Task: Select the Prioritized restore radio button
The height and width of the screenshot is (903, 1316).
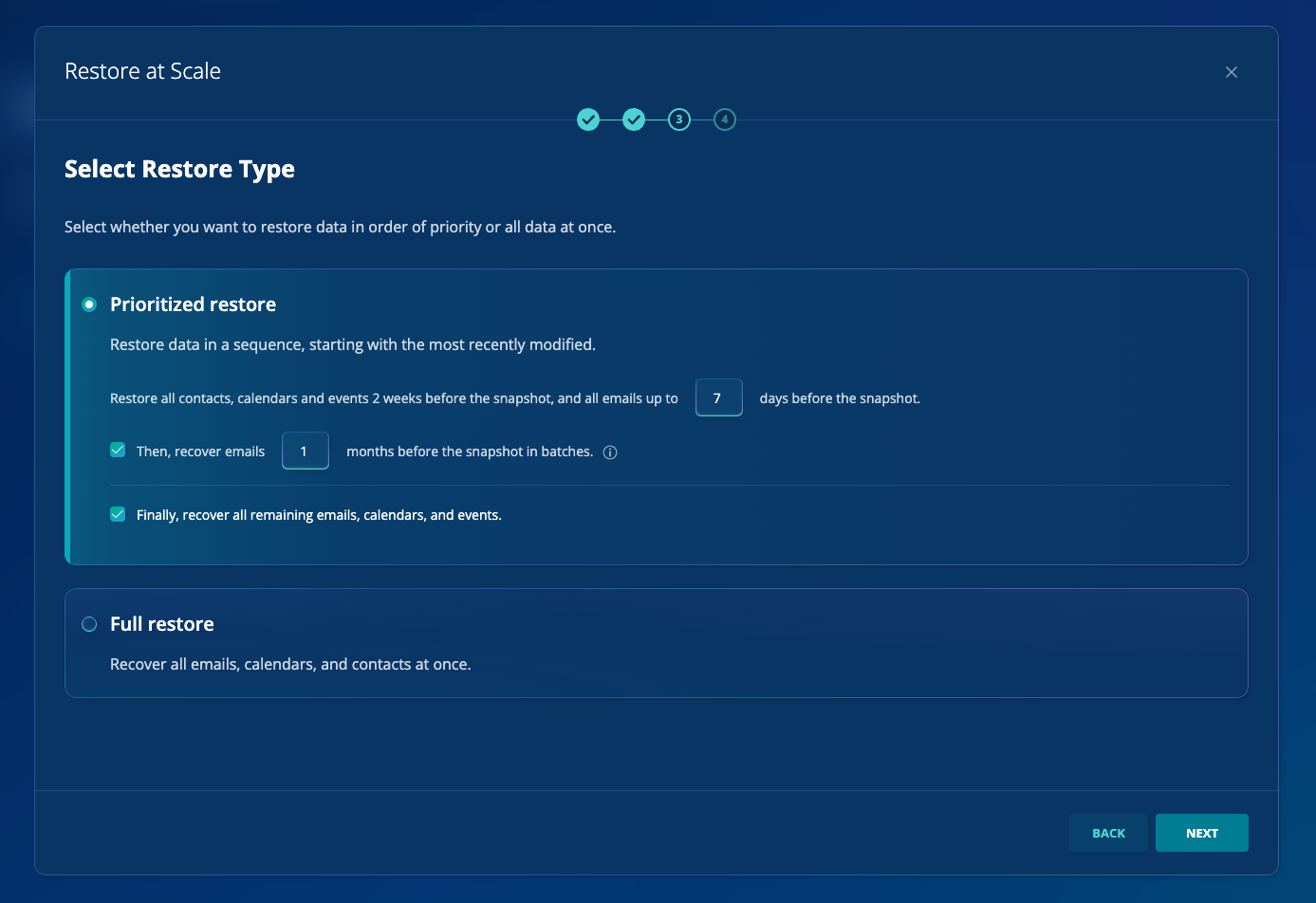Action: coord(89,304)
